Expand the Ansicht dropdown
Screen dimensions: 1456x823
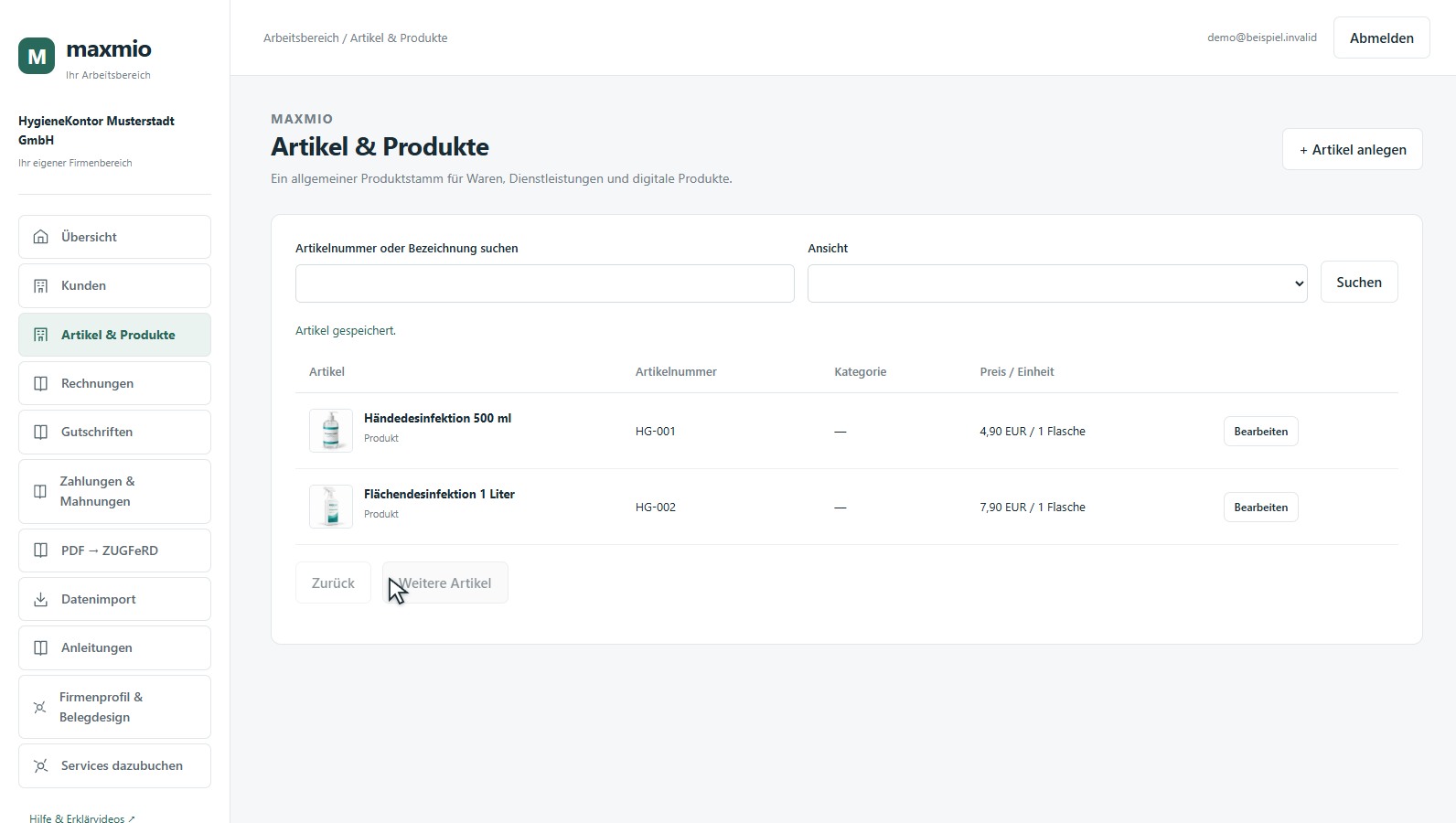pyautogui.click(x=1057, y=283)
